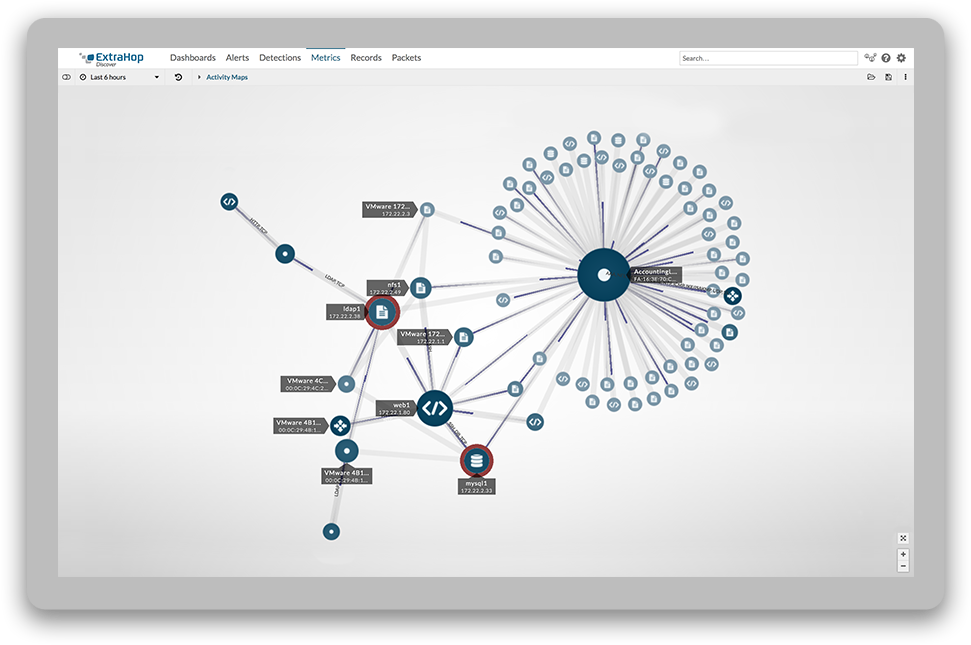This screenshot has height=645, width=971.
Task: Click the zoom in plus button
Action: [903, 554]
